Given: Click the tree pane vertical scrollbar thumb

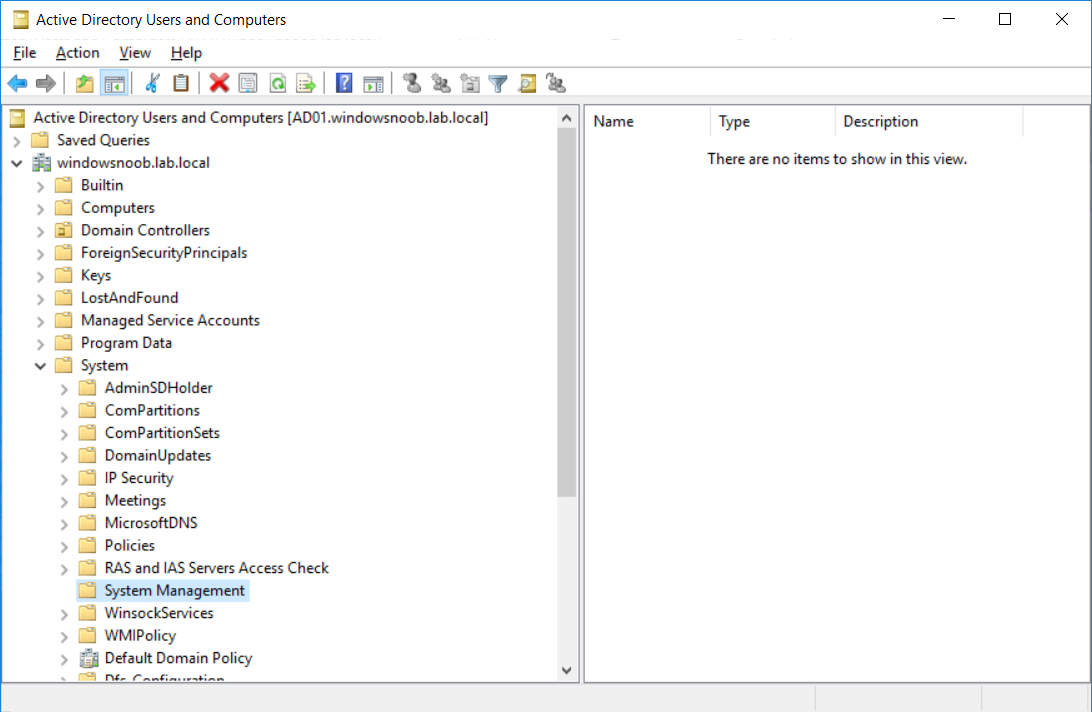Looking at the screenshot, I should click(x=567, y=312).
